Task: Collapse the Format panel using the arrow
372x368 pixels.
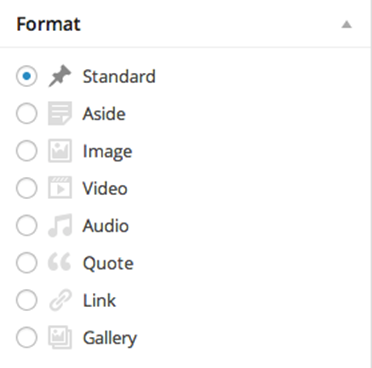Action: click(x=347, y=25)
